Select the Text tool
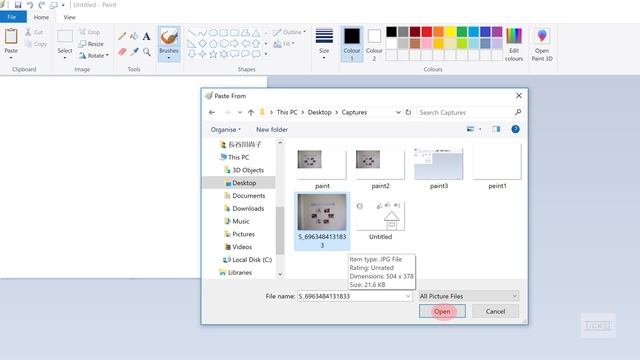640x360 pixels. click(146, 36)
